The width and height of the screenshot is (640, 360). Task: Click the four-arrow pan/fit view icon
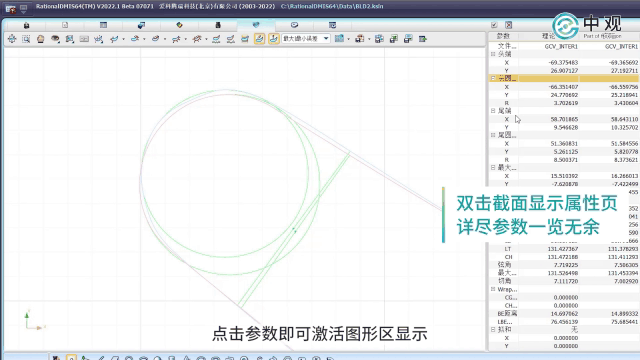tap(12, 39)
